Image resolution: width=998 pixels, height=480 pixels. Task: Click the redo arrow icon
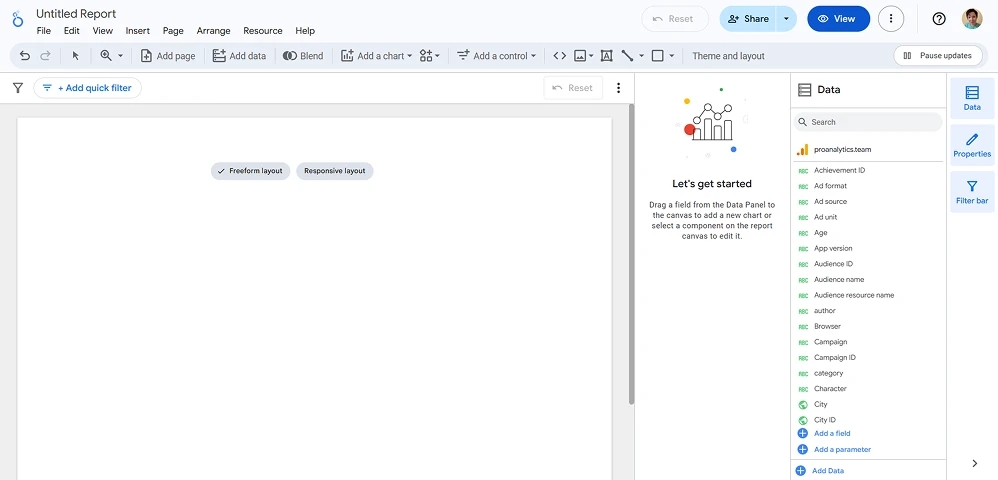[45, 56]
